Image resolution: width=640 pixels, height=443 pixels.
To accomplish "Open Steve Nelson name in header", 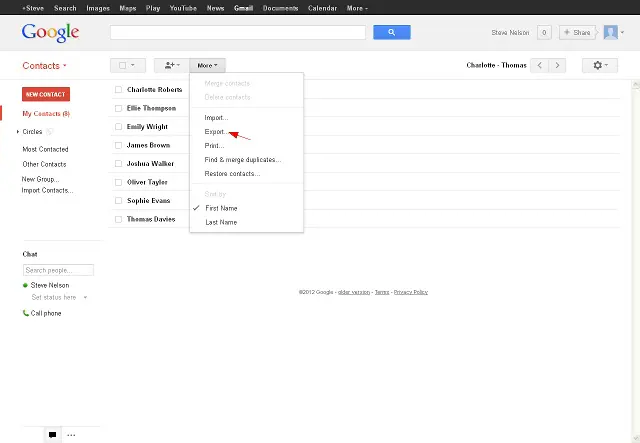I will coord(510,32).
